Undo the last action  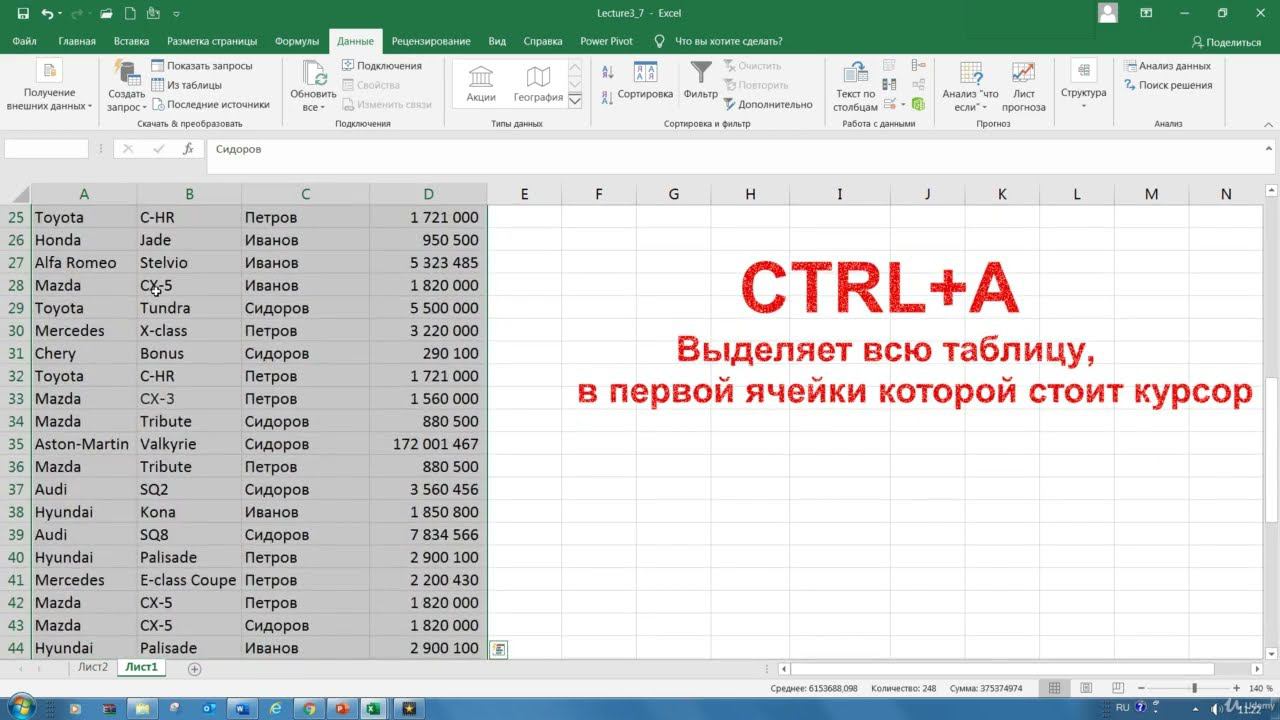click(48, 13)
